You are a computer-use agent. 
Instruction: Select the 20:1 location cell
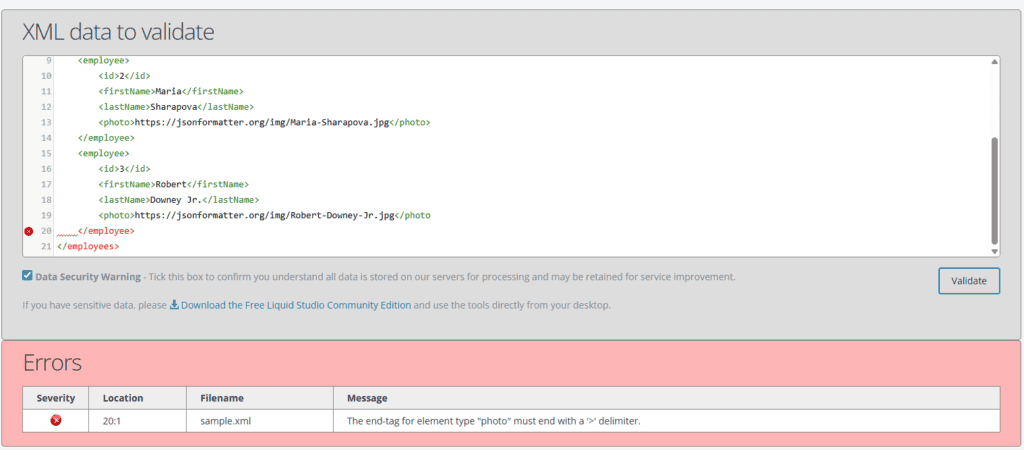(138, 421)
